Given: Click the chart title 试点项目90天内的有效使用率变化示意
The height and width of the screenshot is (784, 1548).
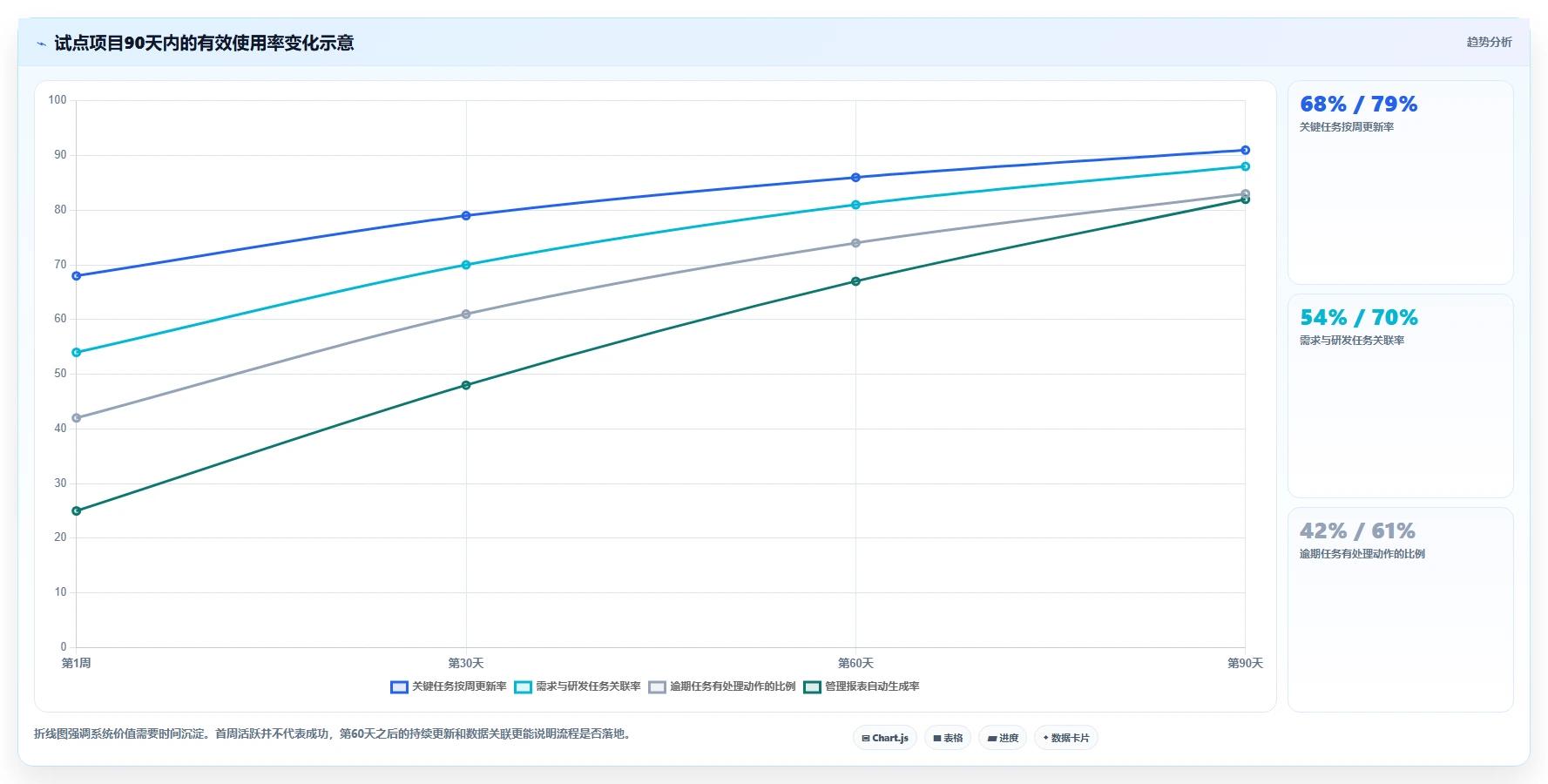Looking at the screenshot, I should (204, 44).
